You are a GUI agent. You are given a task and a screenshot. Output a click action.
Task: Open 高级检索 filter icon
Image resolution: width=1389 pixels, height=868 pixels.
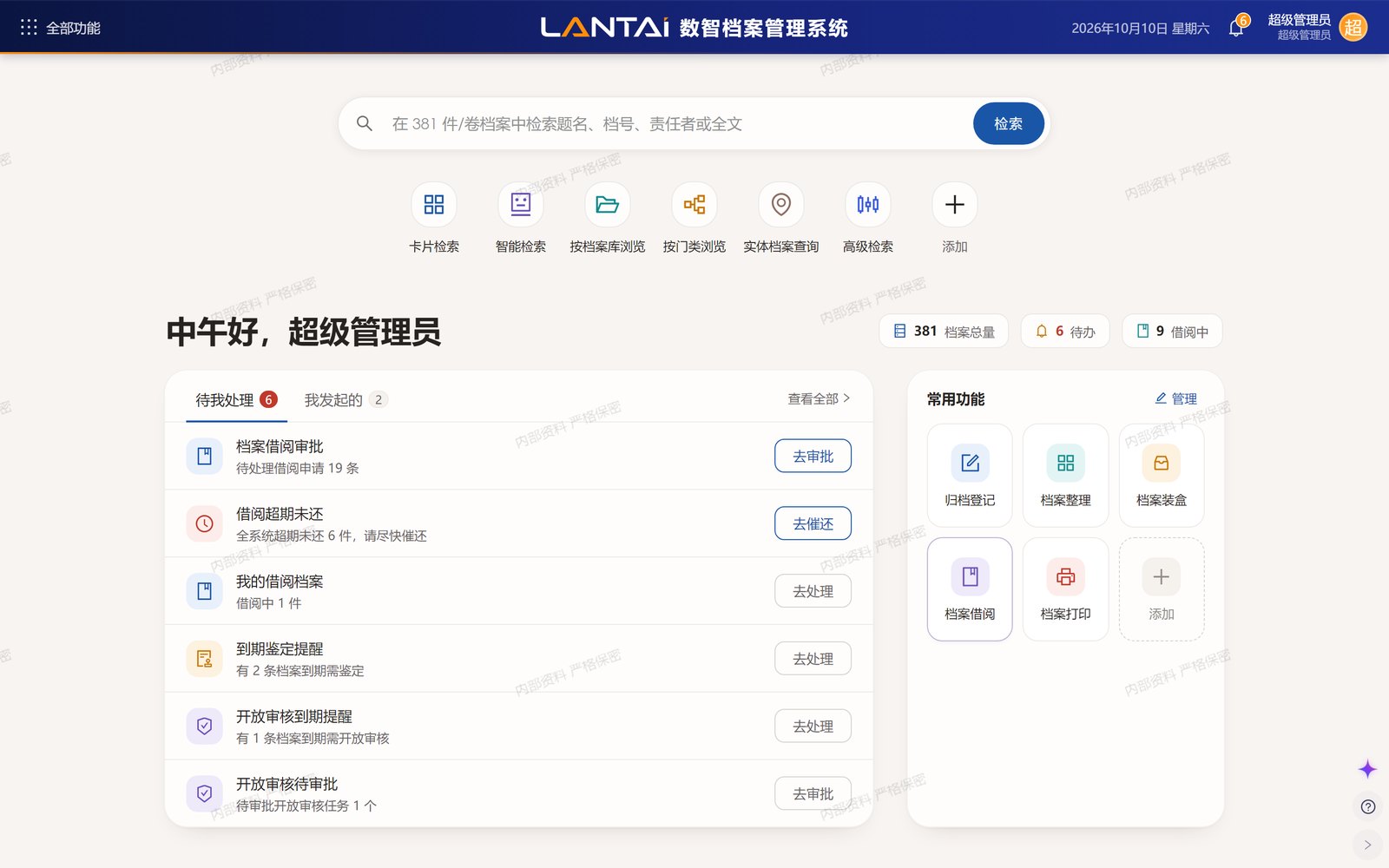tap(868, 204)
